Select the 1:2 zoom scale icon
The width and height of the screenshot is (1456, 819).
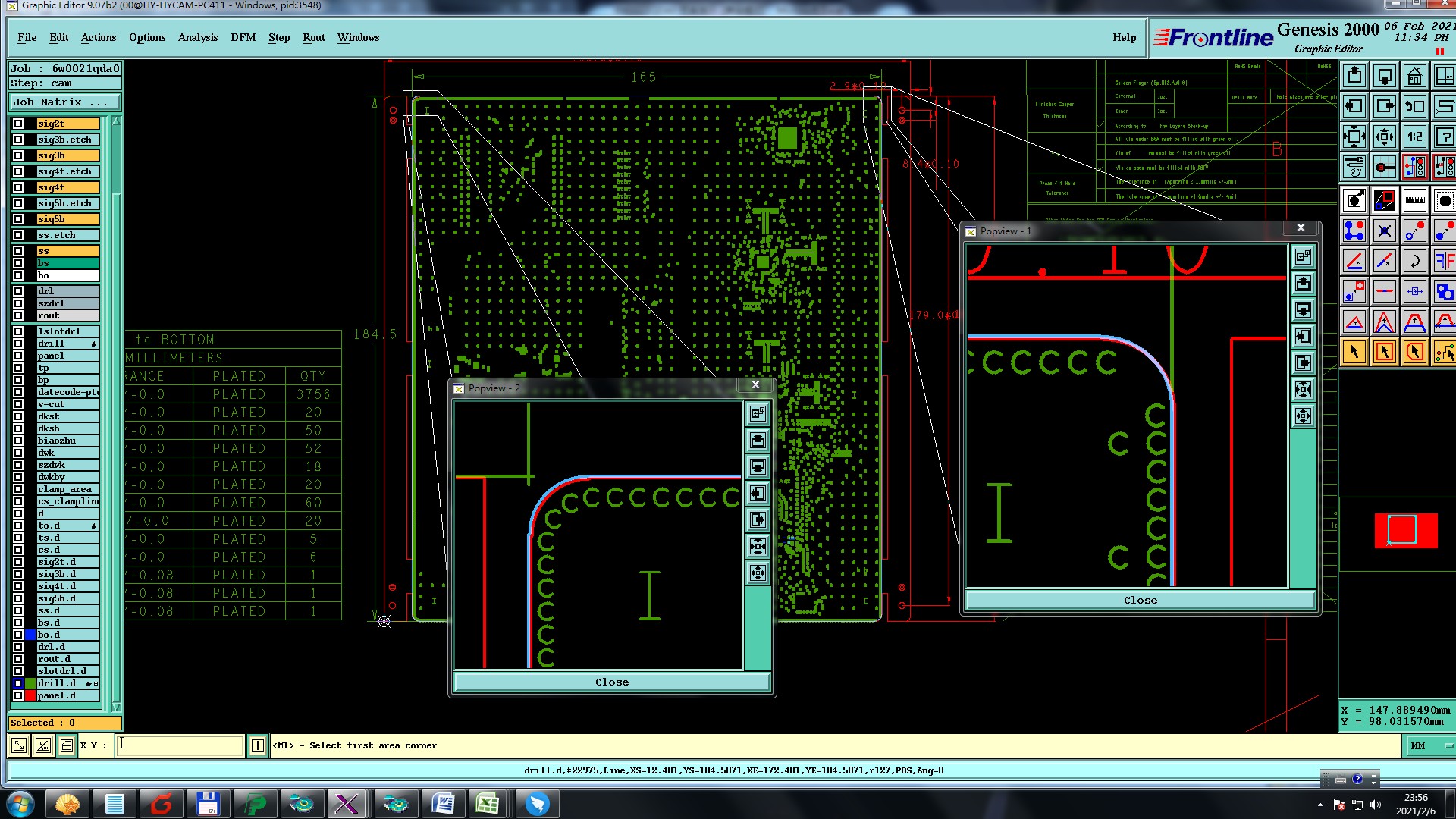1414,137
